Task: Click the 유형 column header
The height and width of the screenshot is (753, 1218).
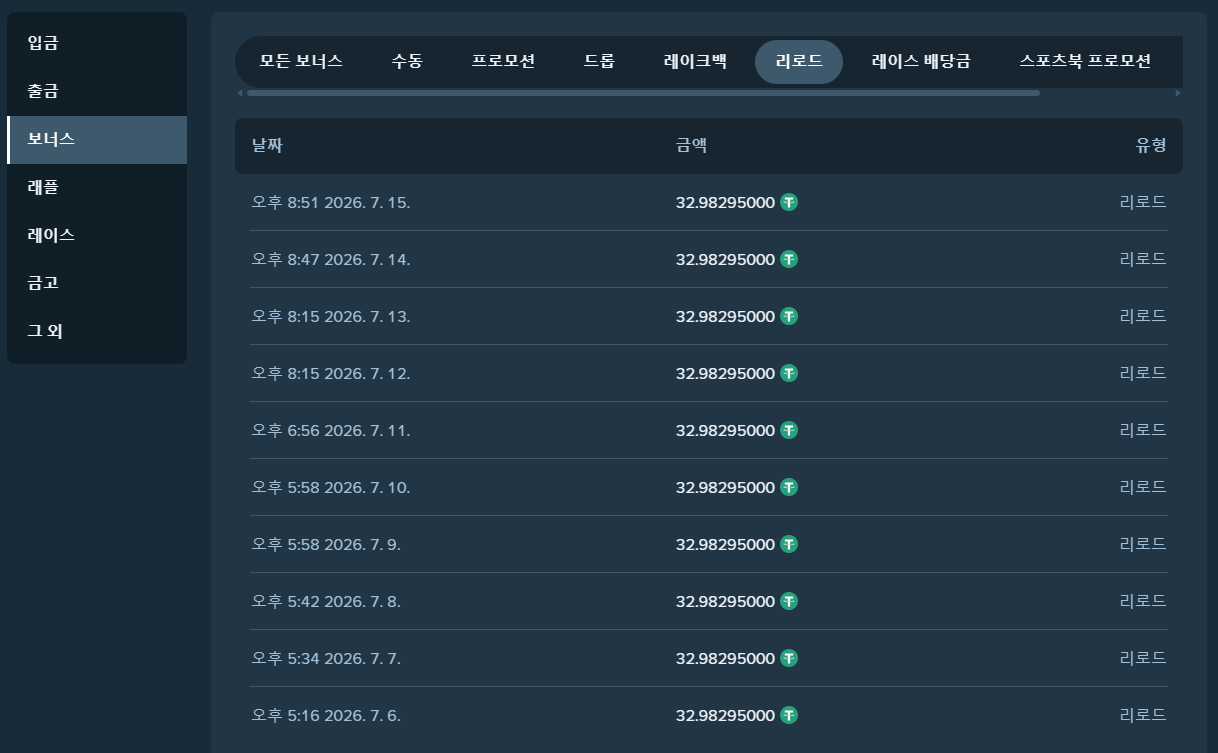Action: coord(1151,146)
